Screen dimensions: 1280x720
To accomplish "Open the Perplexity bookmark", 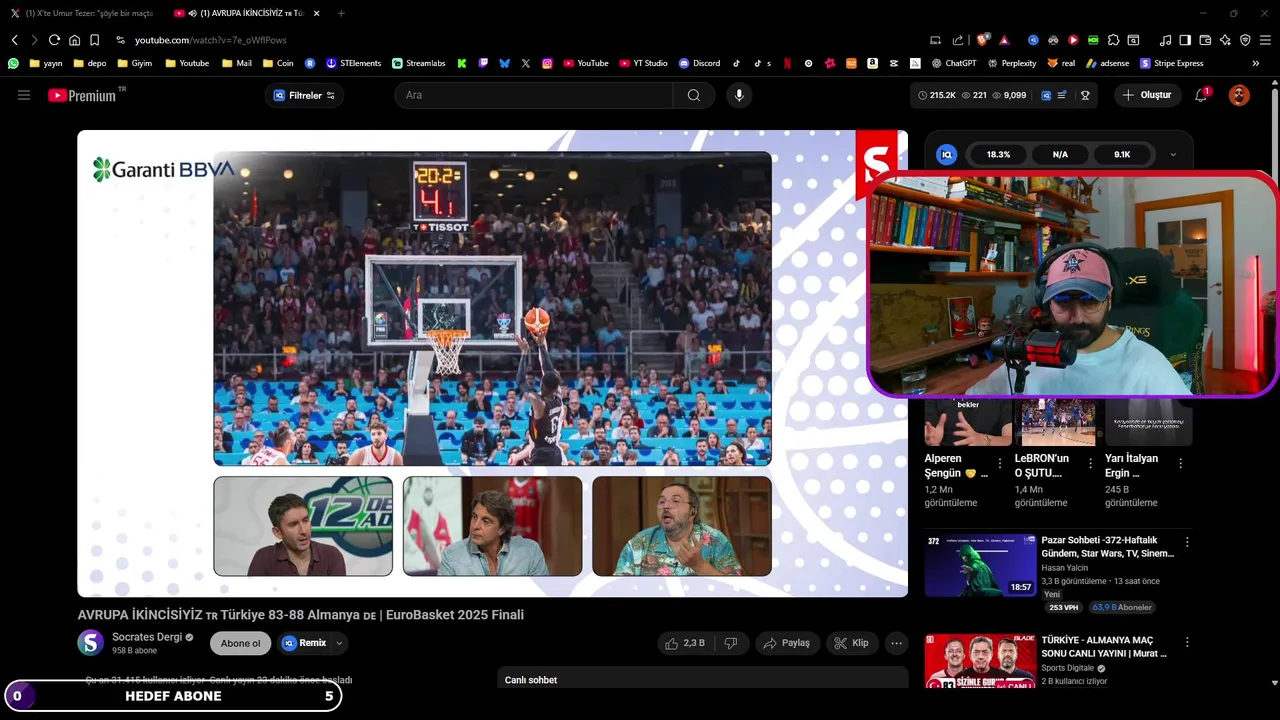I will tap(1011, 63).
